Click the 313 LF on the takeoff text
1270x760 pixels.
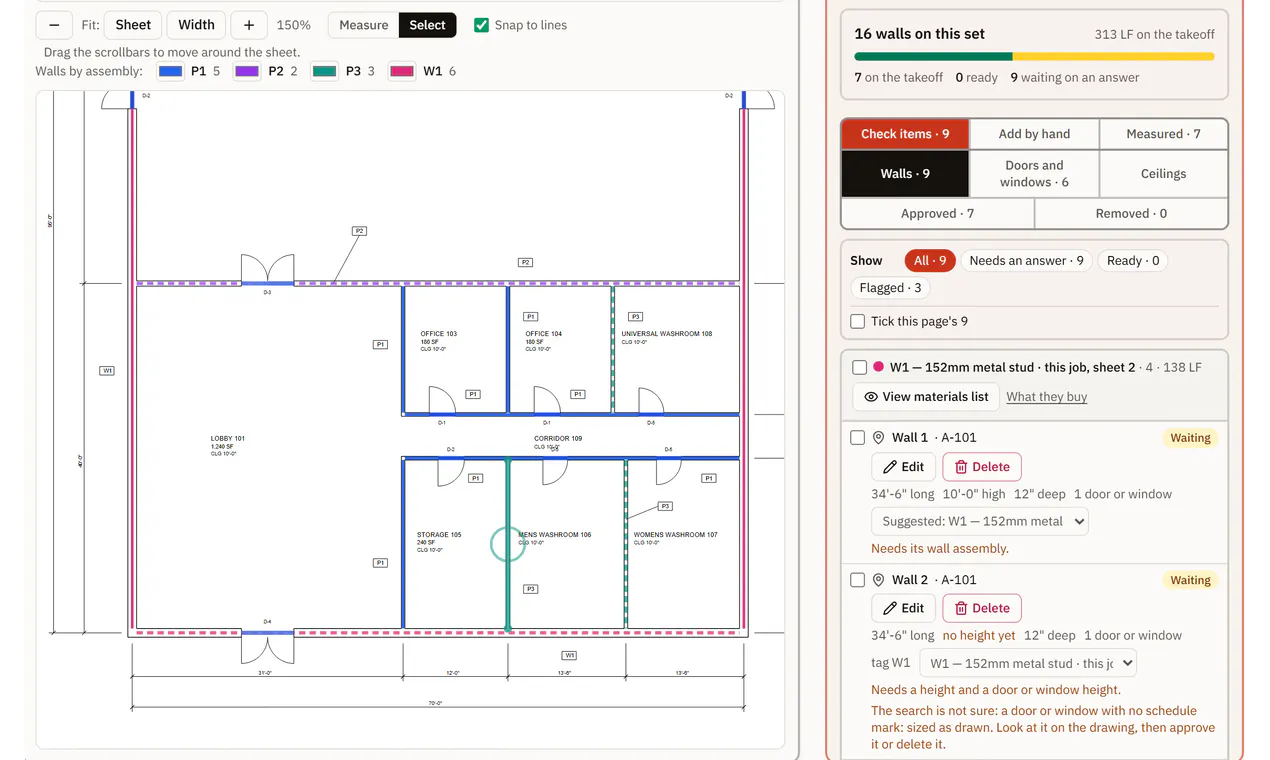(x=1154, y=34)
